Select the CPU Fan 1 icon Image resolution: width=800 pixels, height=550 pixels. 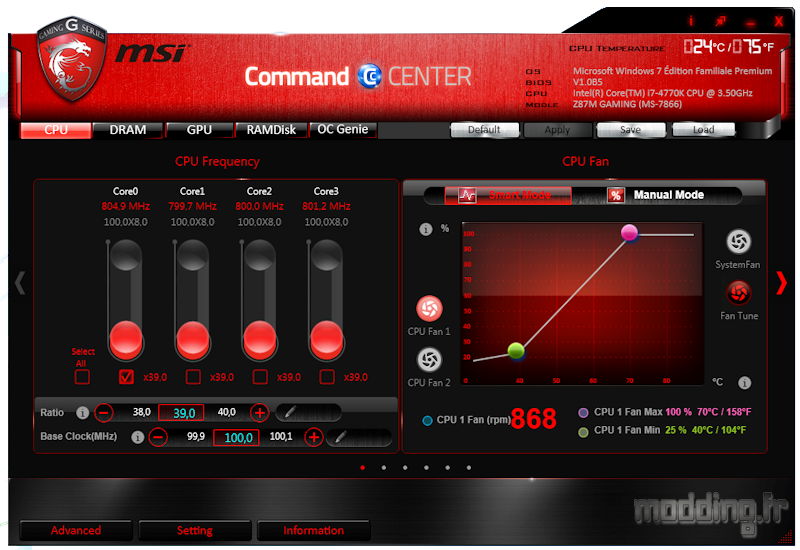click(x=429, y=308)
